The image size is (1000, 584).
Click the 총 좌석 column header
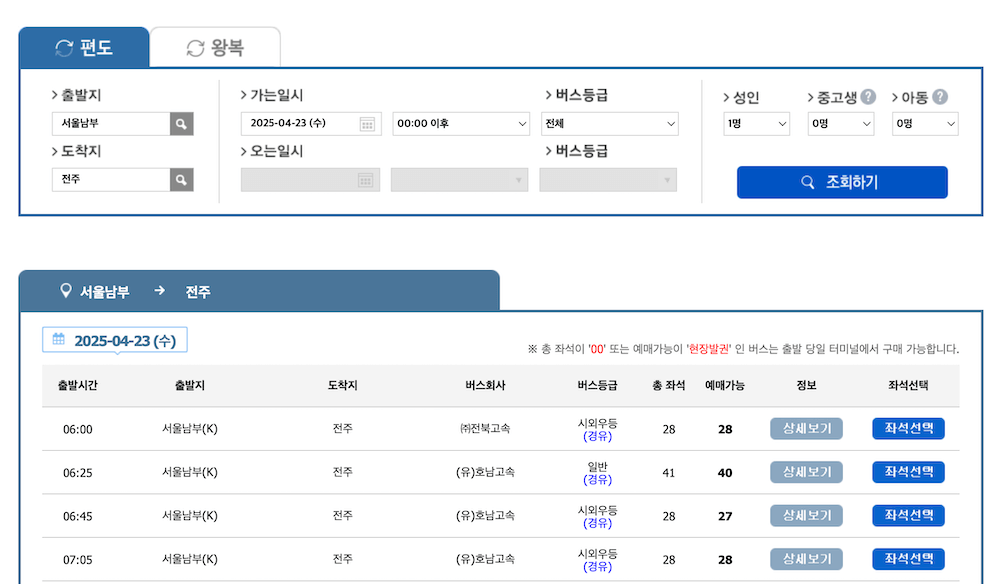tap(668, 385)
